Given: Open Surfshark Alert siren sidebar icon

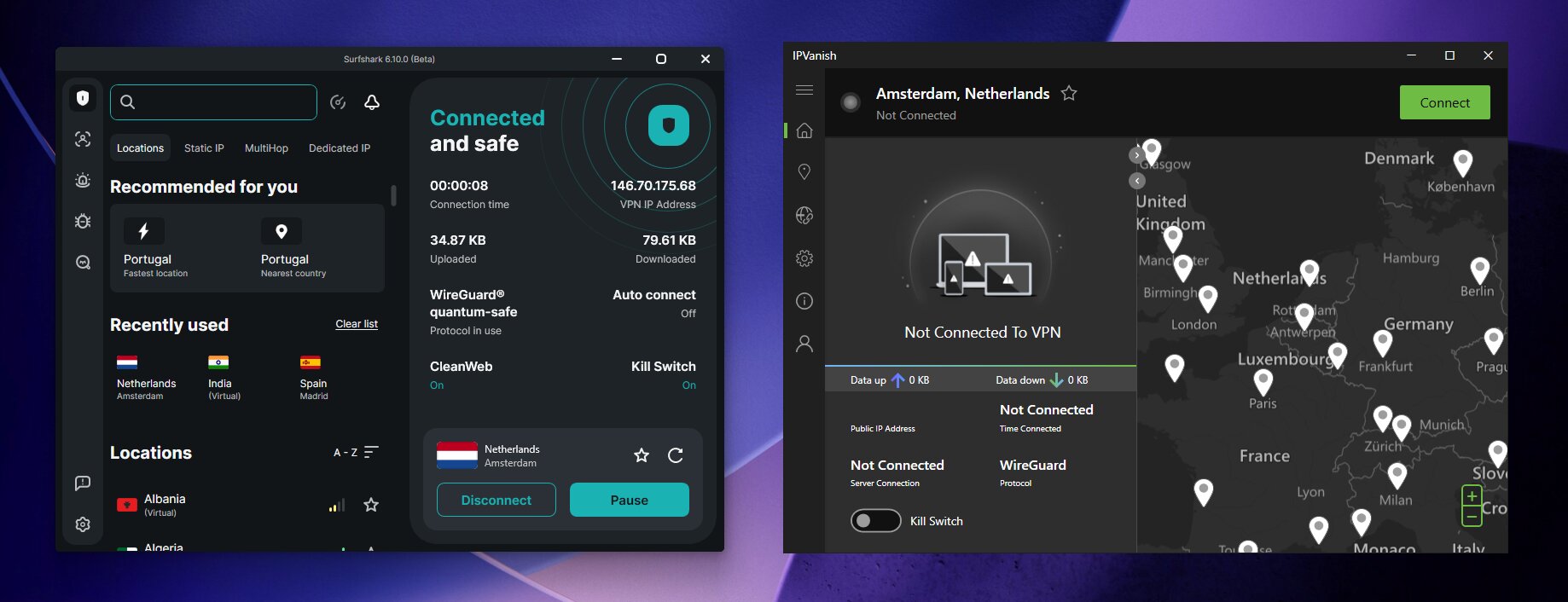Looking at the screenshot, I should coord(83,180).
